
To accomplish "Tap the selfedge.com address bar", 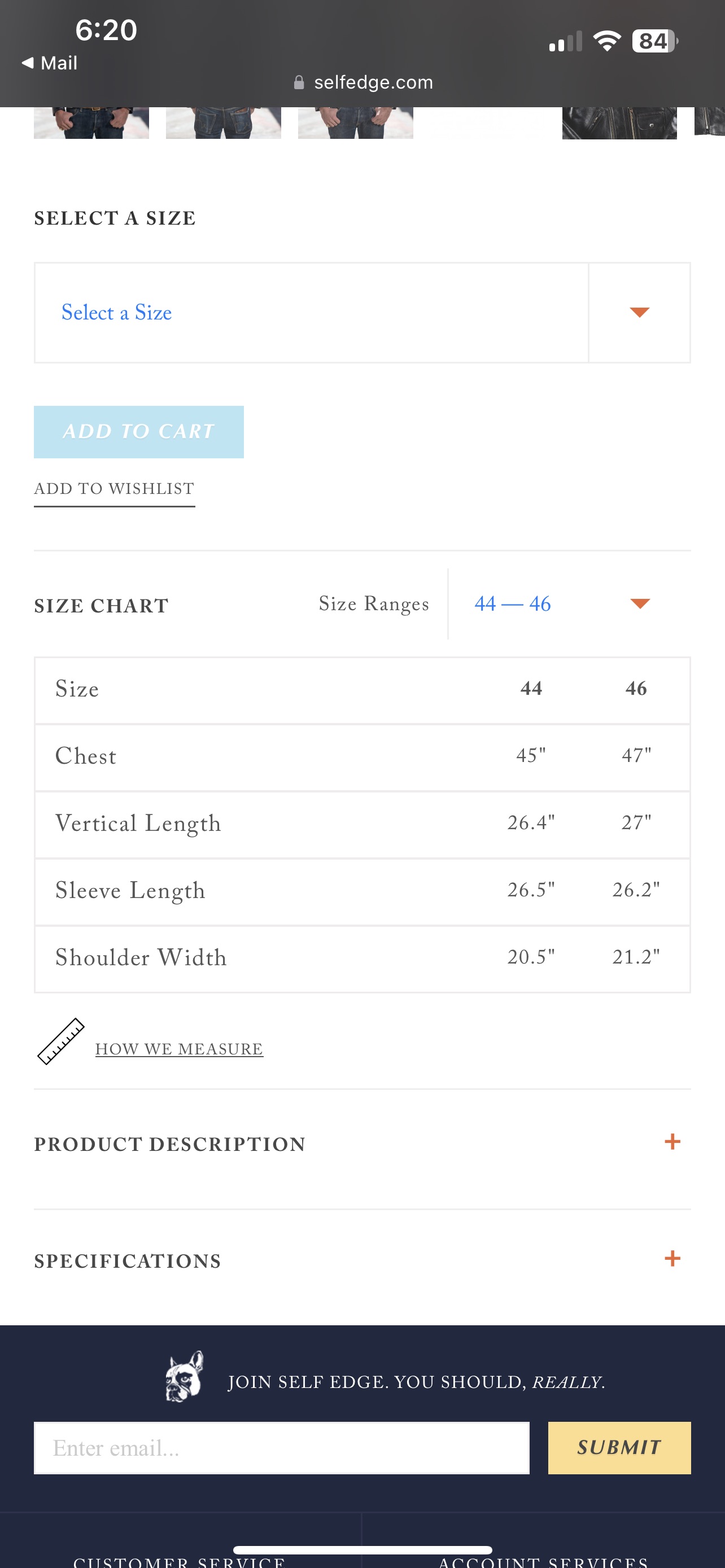I will point(364,82).
